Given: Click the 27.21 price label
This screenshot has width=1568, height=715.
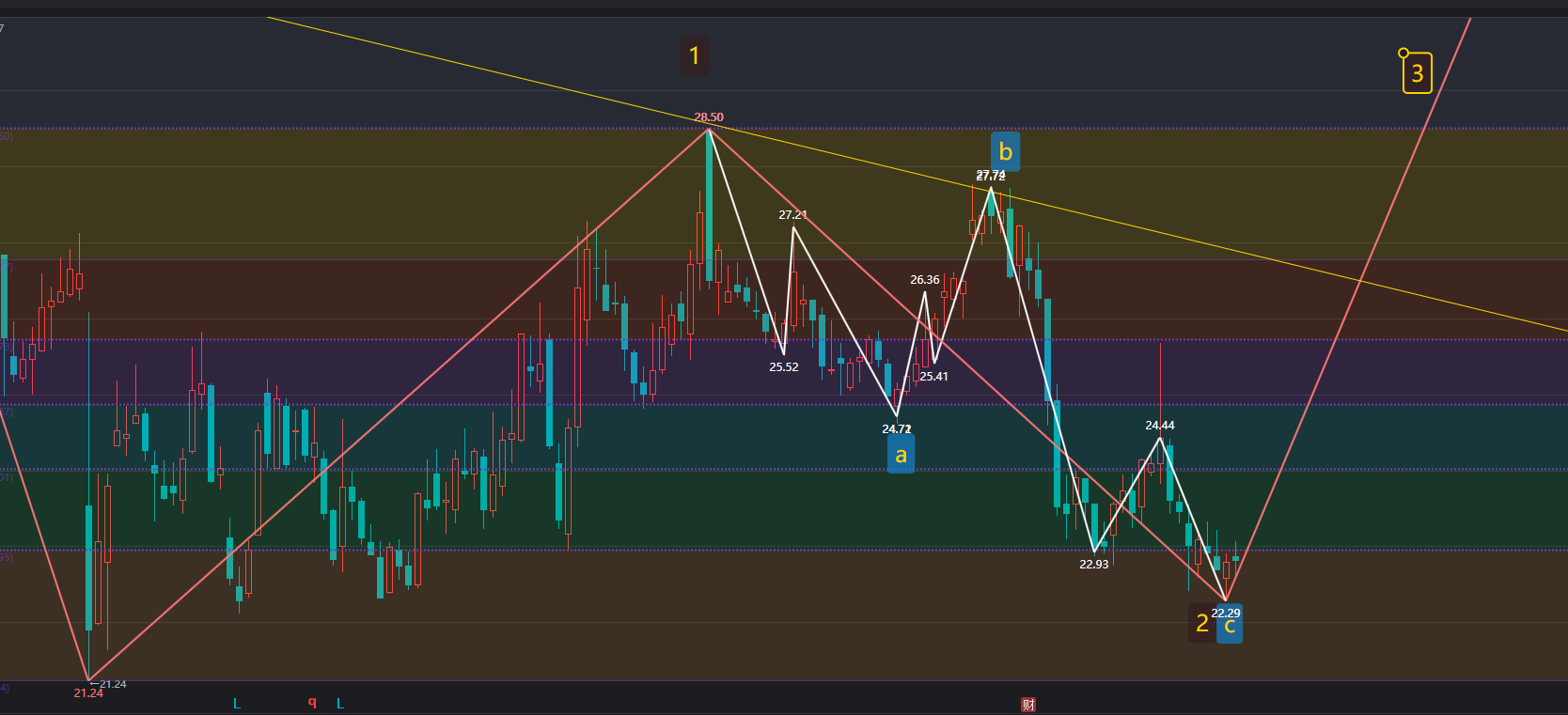Looking at the screenshot, I should (792, 215).
